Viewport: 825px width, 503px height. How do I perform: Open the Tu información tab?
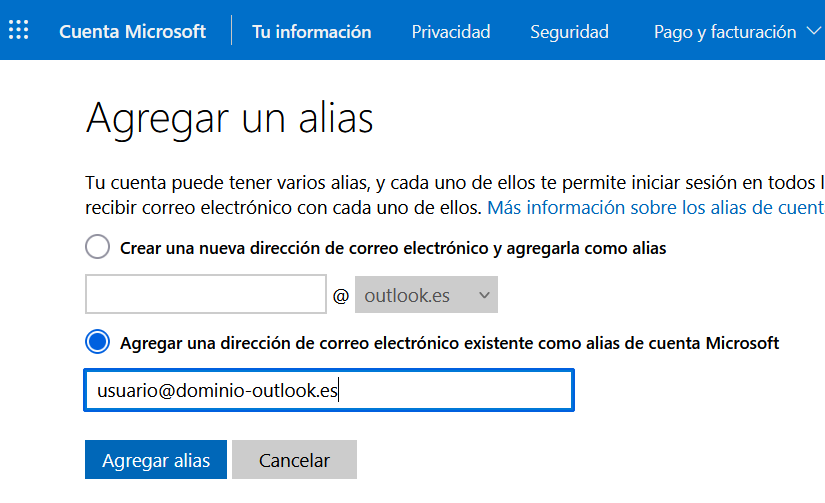pos(311,32)
